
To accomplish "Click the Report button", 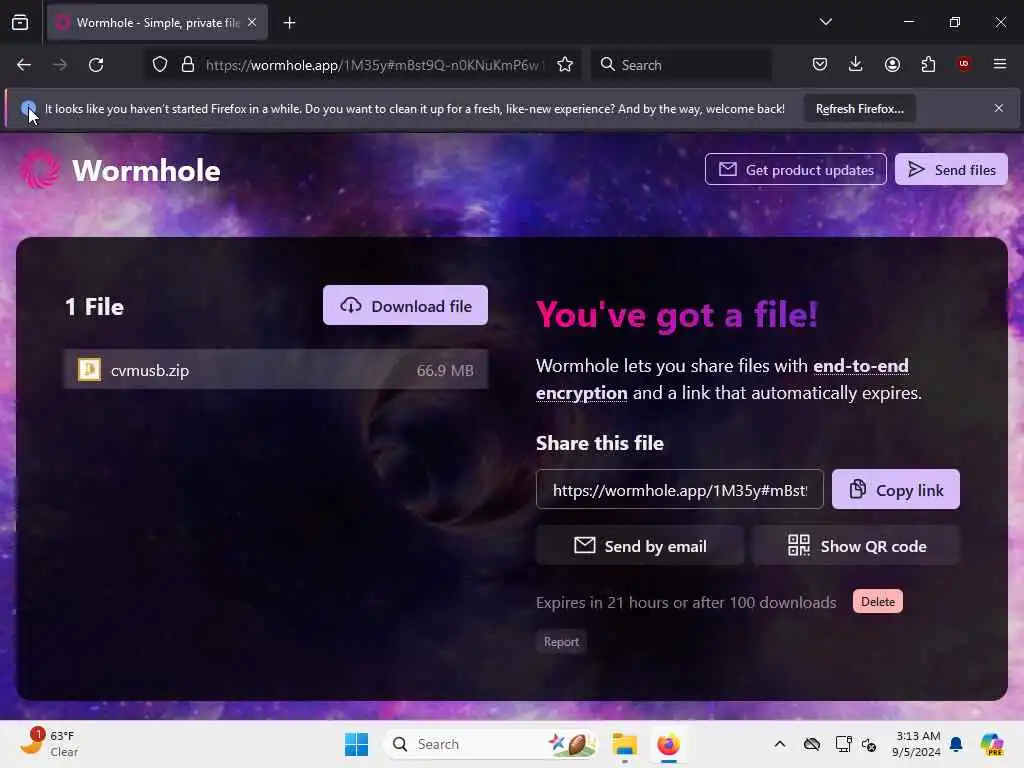I will (x=561, y=642).
